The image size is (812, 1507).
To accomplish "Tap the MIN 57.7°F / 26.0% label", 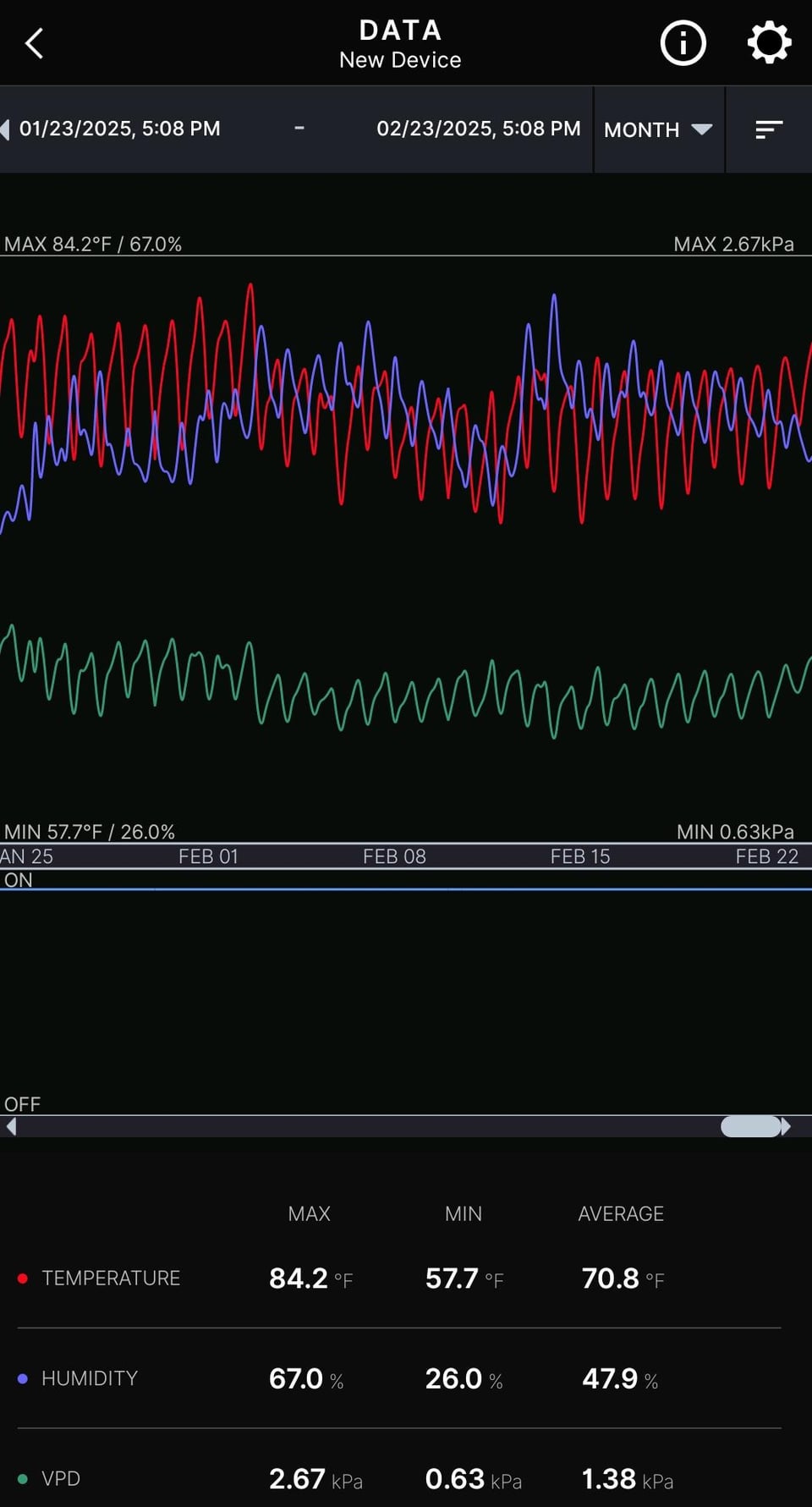I will tap(90, 832).
